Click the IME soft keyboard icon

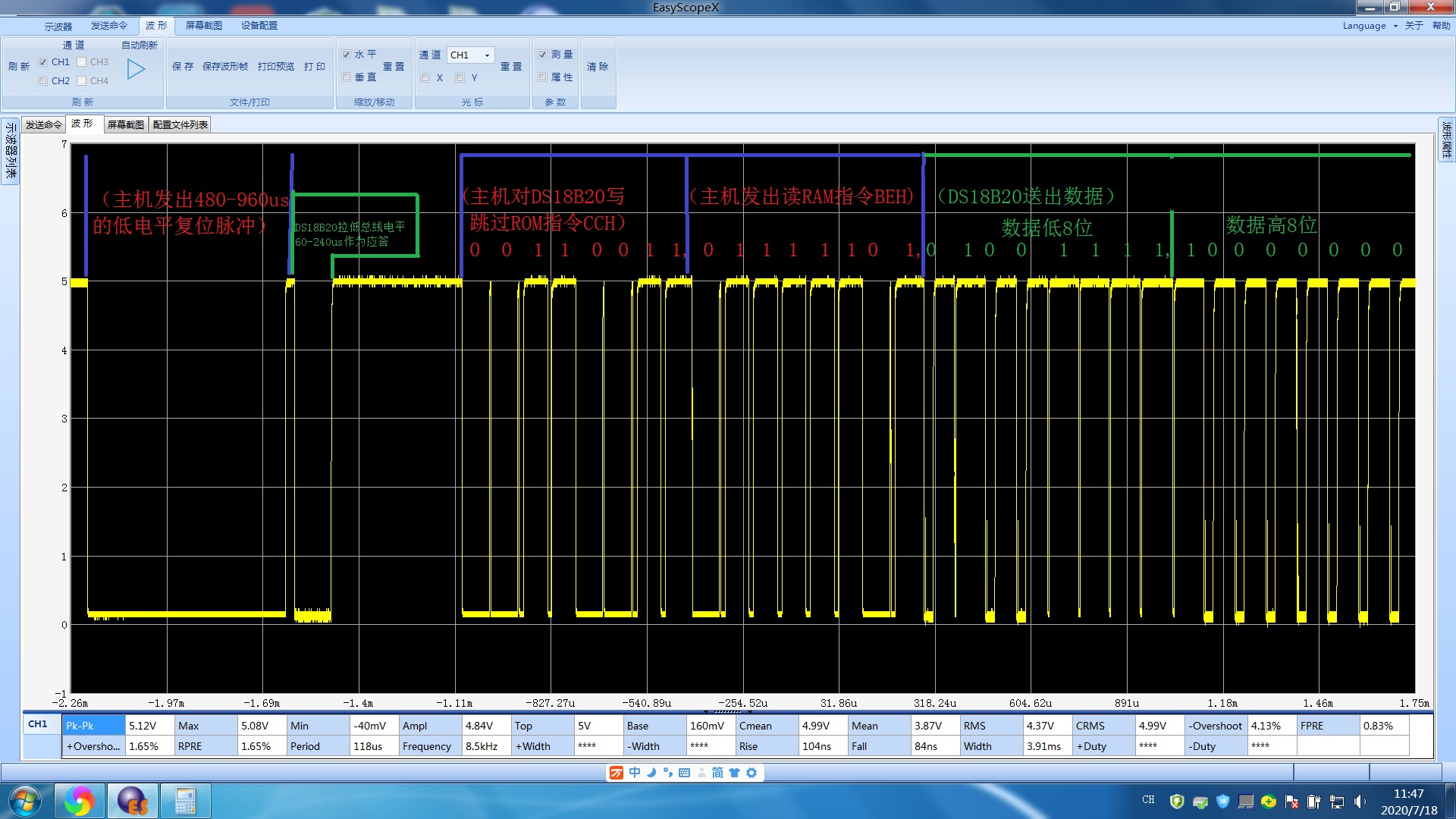tap(684, 773)
